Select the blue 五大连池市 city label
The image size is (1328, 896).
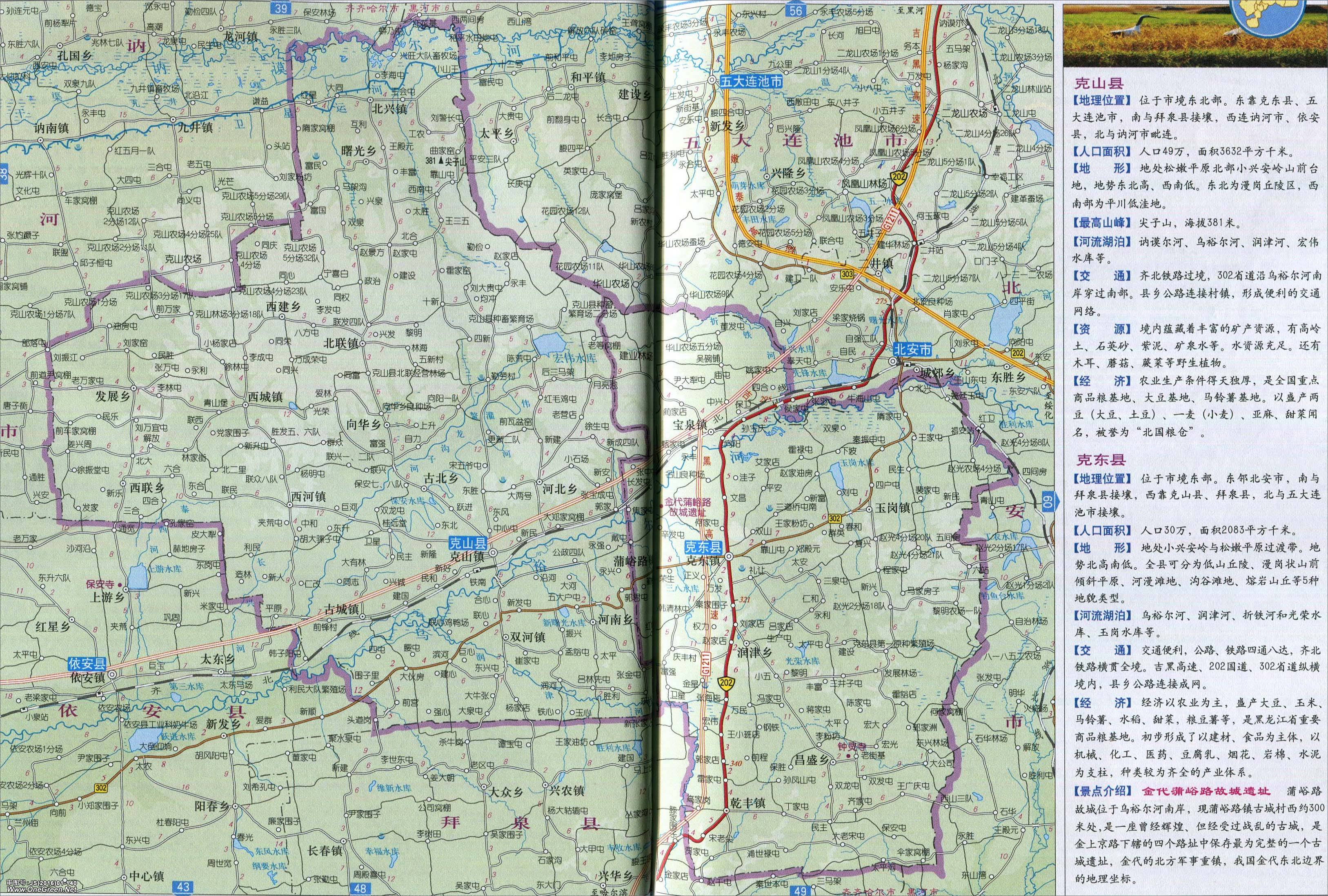click(x=751, y=82)
